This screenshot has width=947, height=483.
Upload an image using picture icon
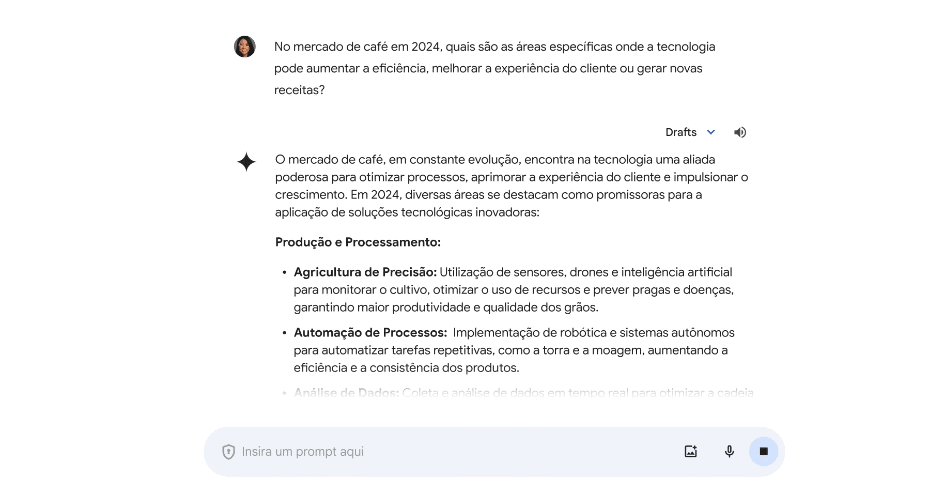pyautogui.click(x=690, y=452)
